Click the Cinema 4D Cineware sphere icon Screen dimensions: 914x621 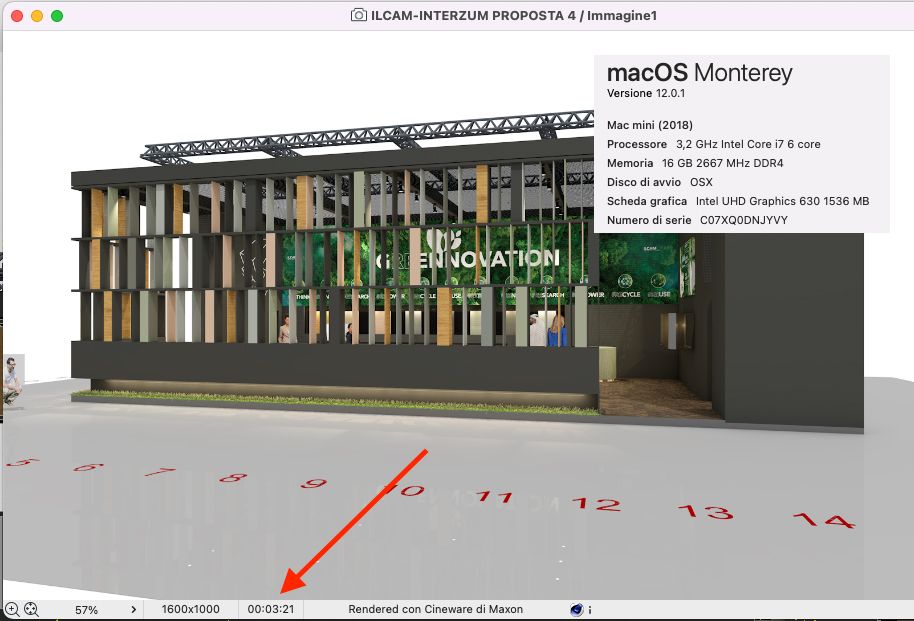click(576, 609)
